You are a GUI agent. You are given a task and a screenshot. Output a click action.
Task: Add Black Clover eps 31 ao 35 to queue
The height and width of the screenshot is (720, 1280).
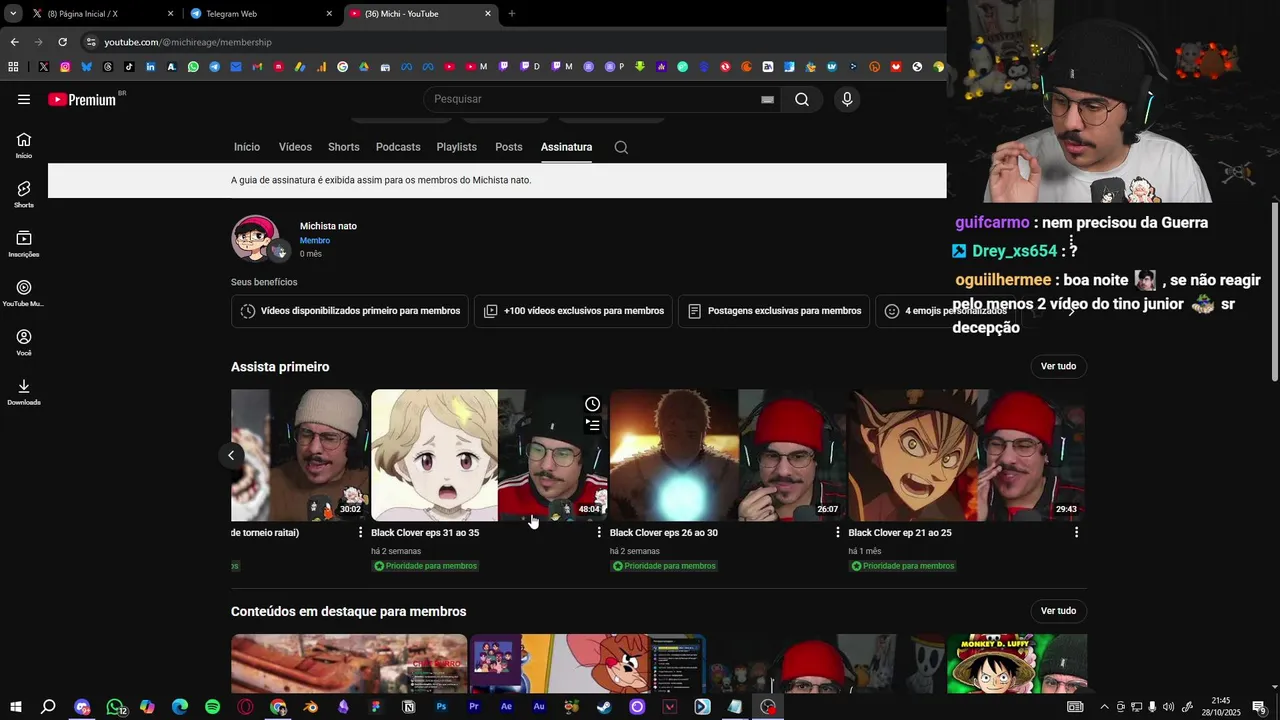(593, 425)
